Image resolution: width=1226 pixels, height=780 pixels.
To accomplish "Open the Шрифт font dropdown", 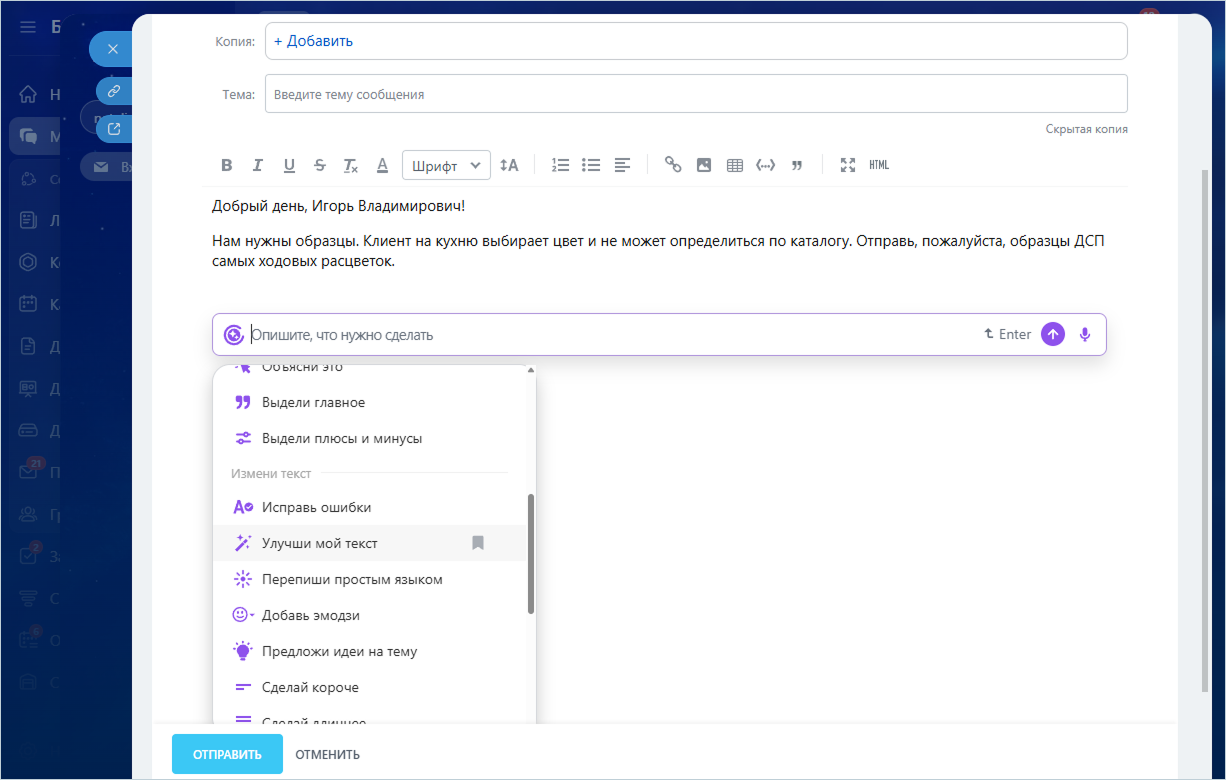I will pos(446,165).
